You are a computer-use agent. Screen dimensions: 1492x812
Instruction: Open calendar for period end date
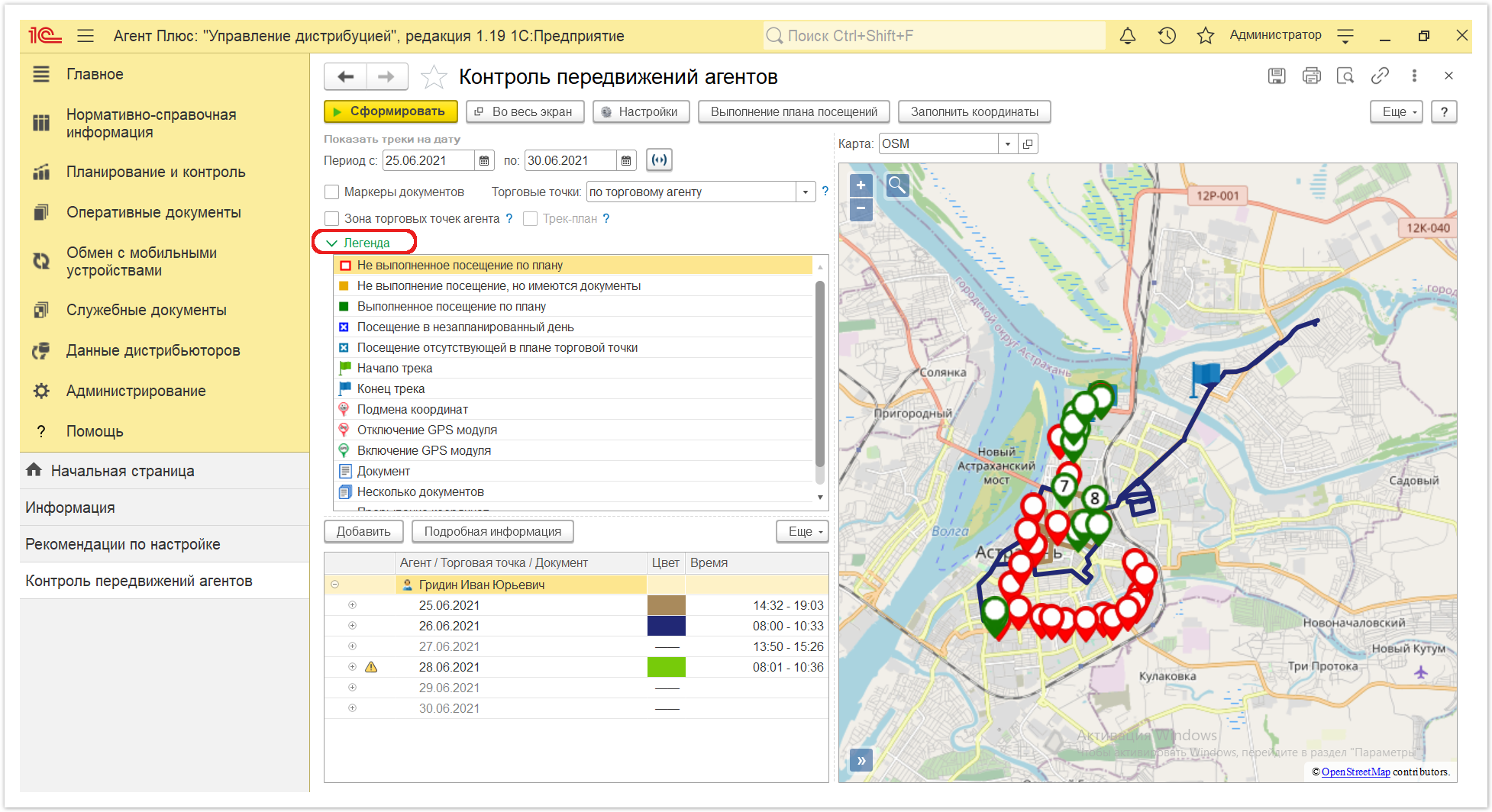click(626, 160)
